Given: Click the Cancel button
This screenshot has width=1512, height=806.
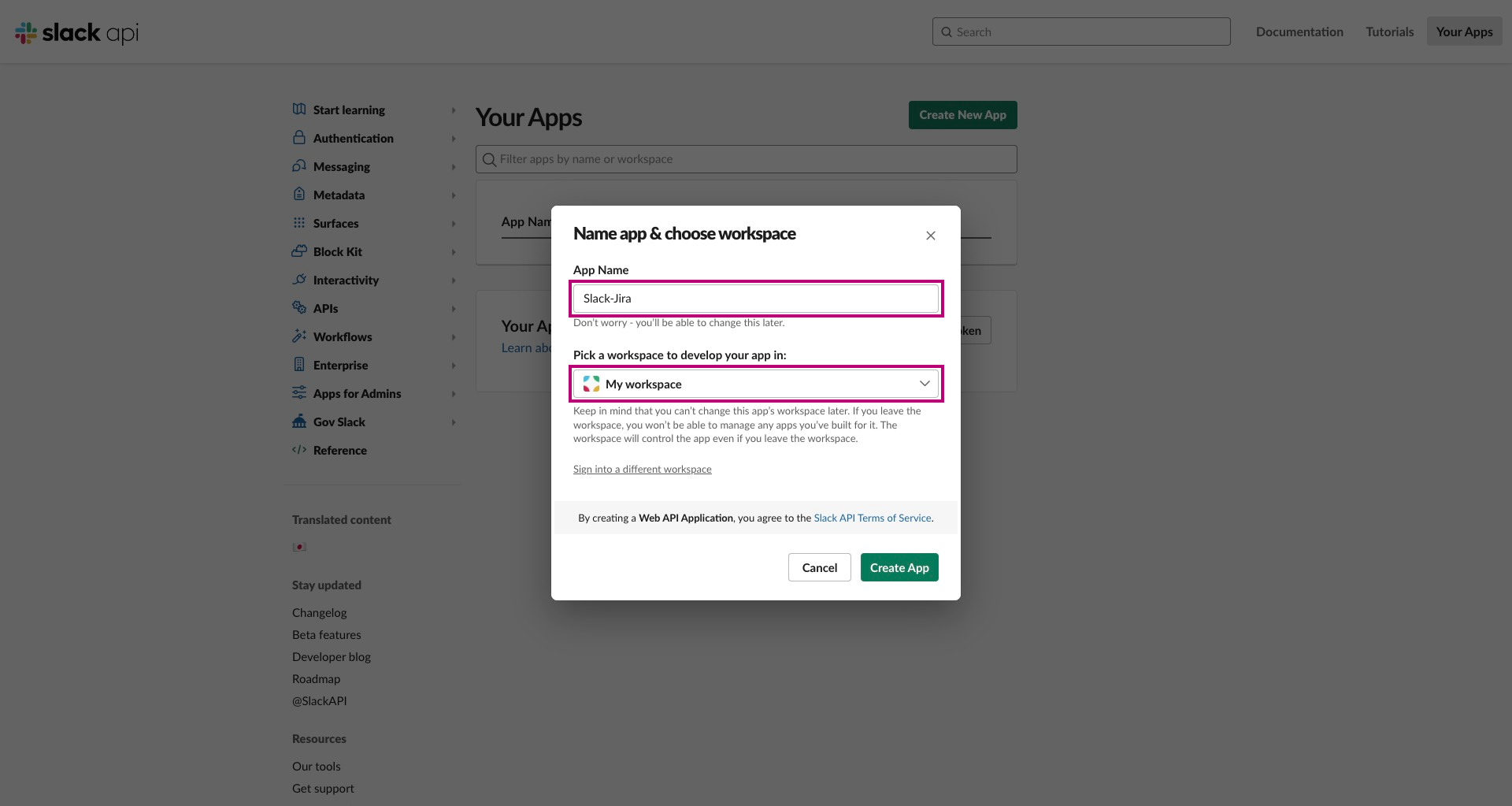Looking at the screenshot, I should [x=819, y=567].
